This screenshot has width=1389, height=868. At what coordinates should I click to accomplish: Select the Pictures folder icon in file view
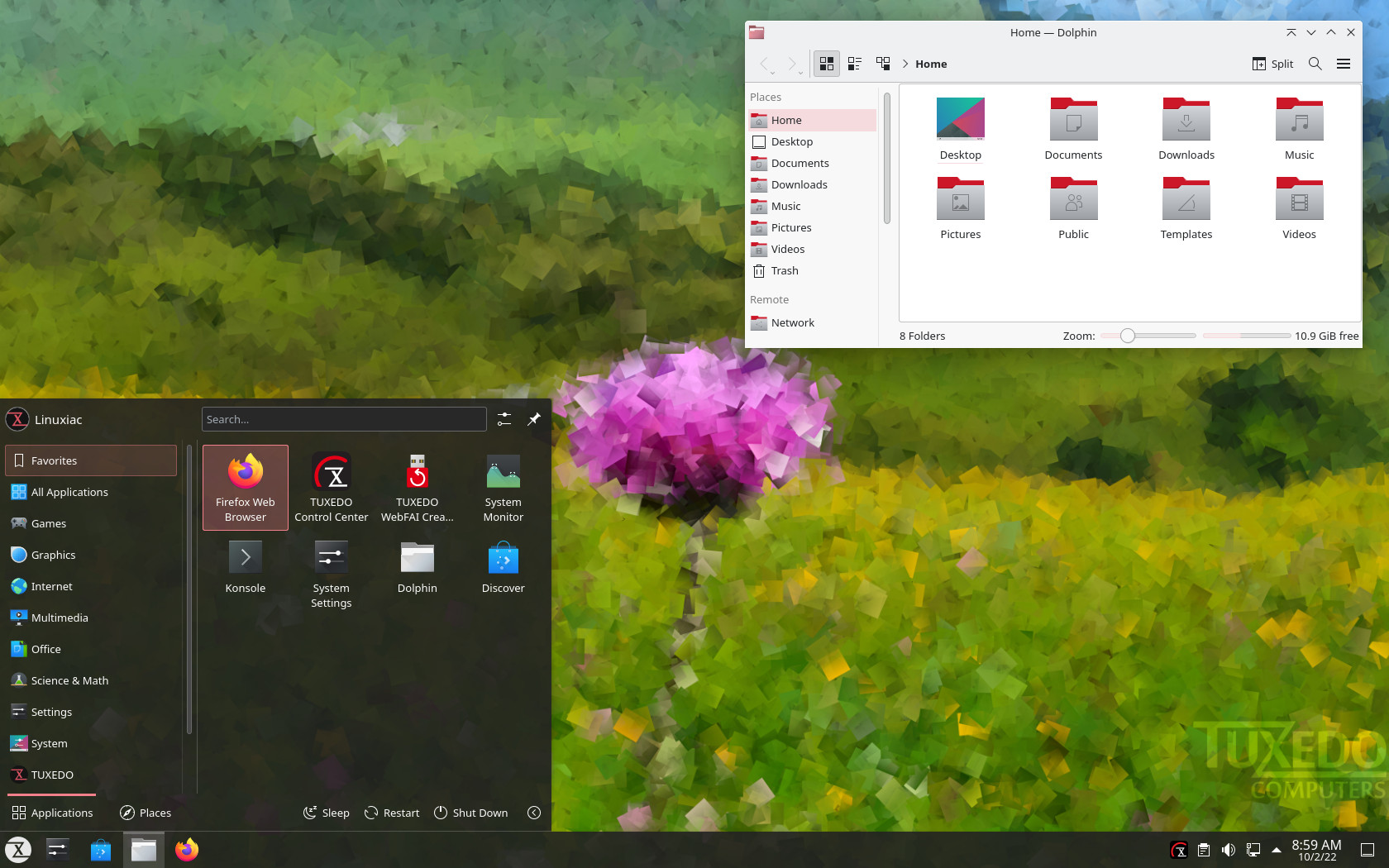point(961,198)
